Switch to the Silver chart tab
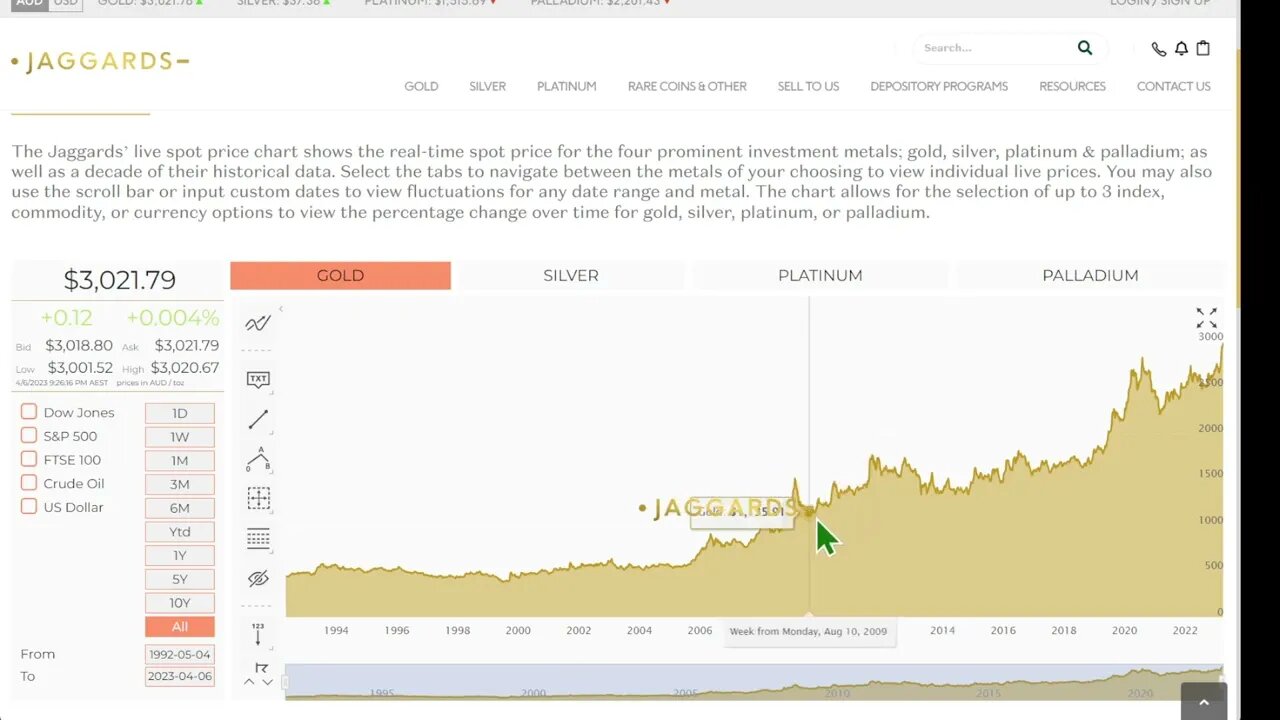 (571, 275)
